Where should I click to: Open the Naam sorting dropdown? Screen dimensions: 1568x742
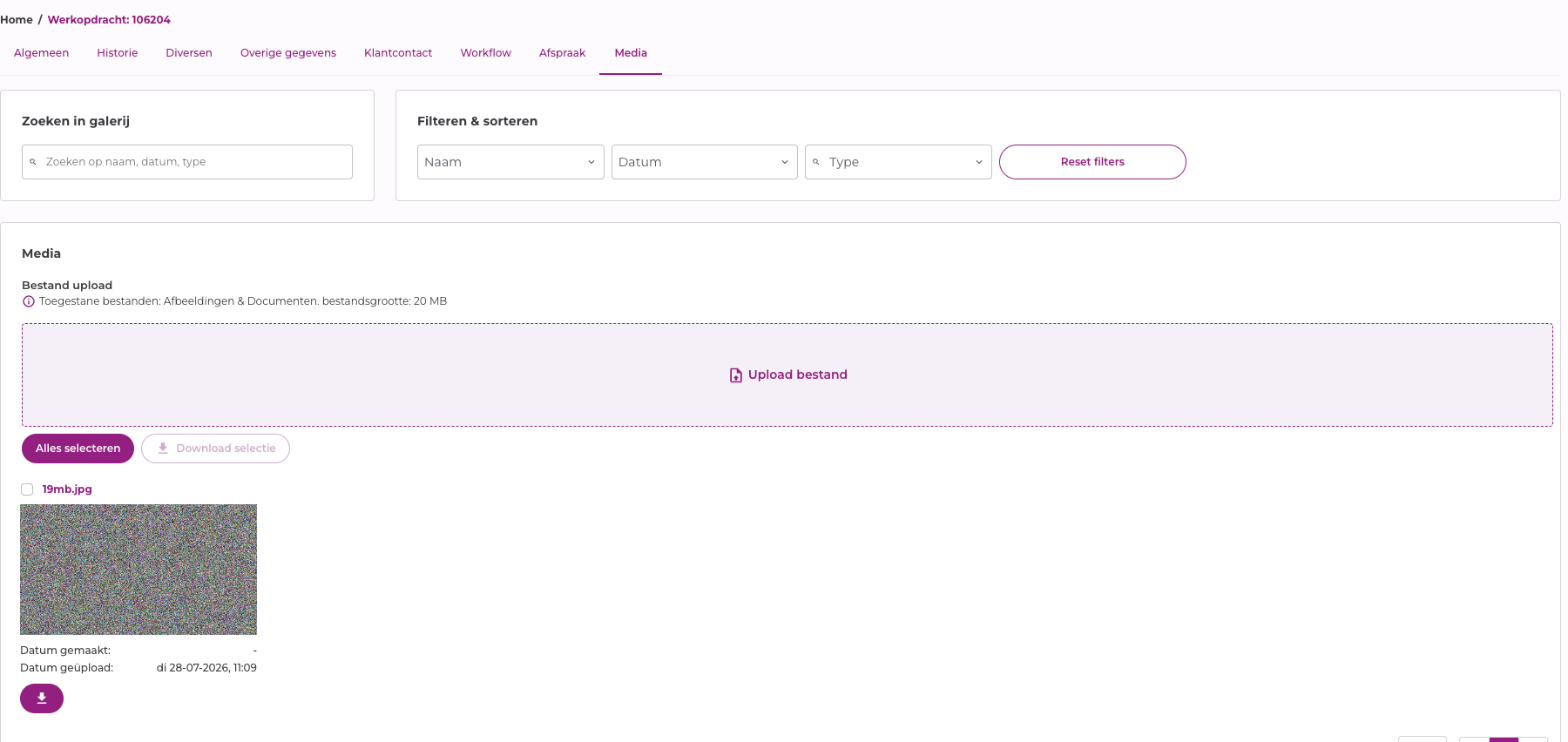[510, 162]
